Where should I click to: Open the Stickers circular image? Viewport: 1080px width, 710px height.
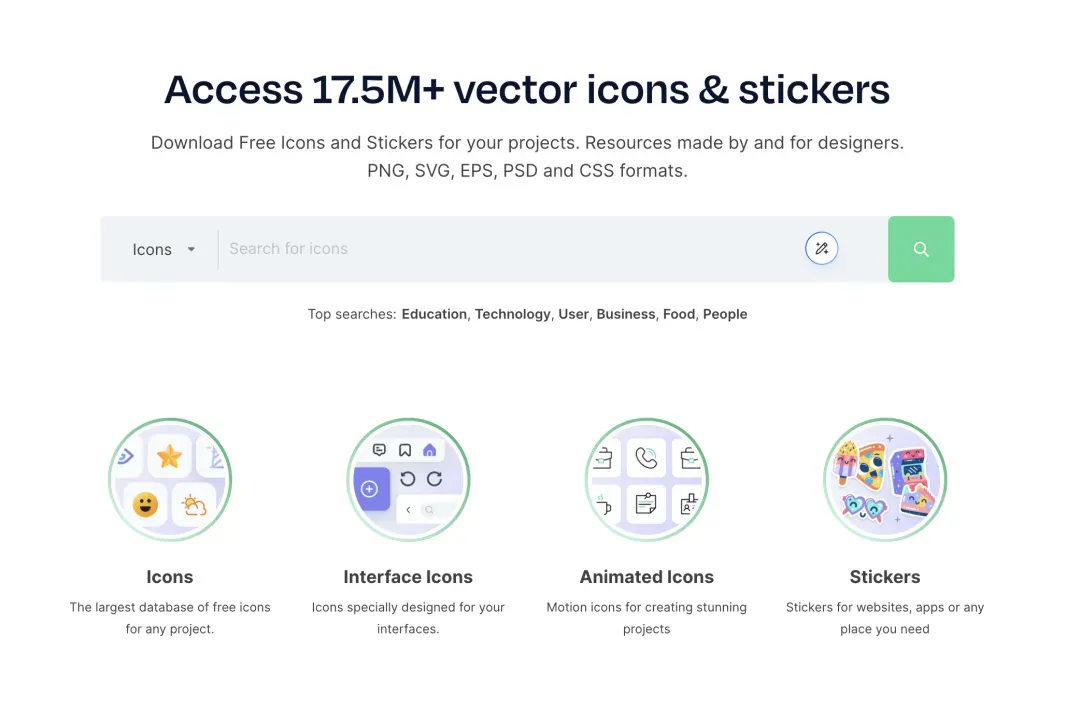click(x=884, y=479)
